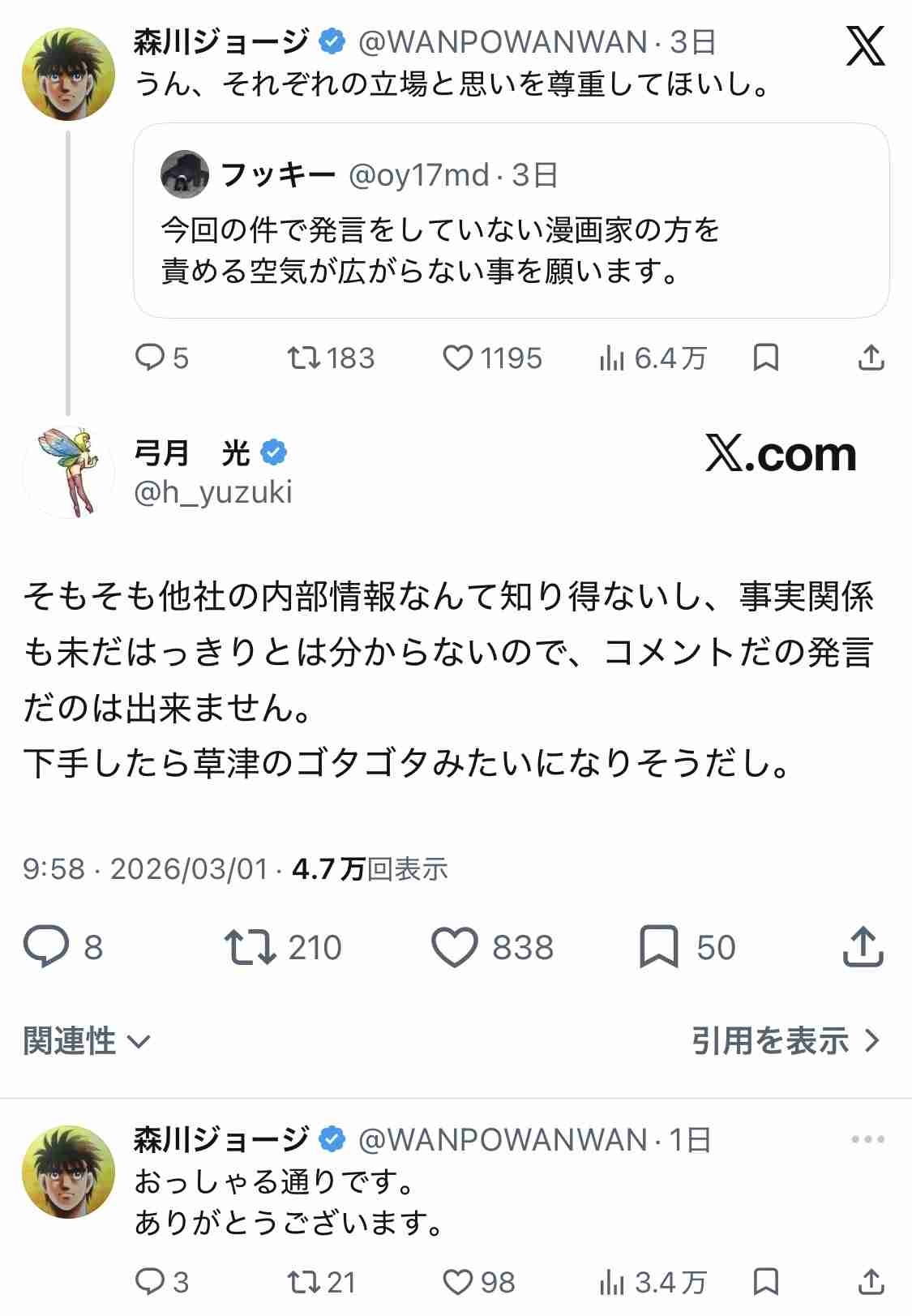Like 弓月光's post with 838 likes

455,947
